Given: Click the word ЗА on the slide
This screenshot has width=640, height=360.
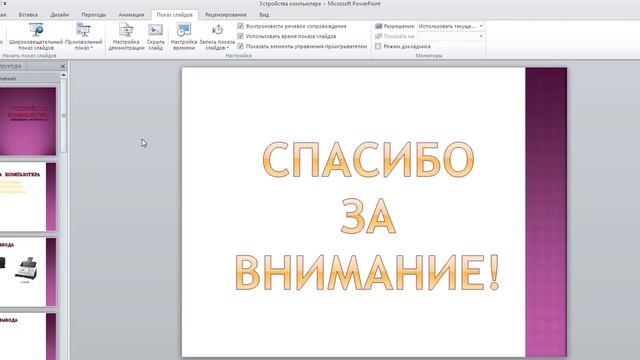Looking at the screenshot, I should (x=368, y=216).
